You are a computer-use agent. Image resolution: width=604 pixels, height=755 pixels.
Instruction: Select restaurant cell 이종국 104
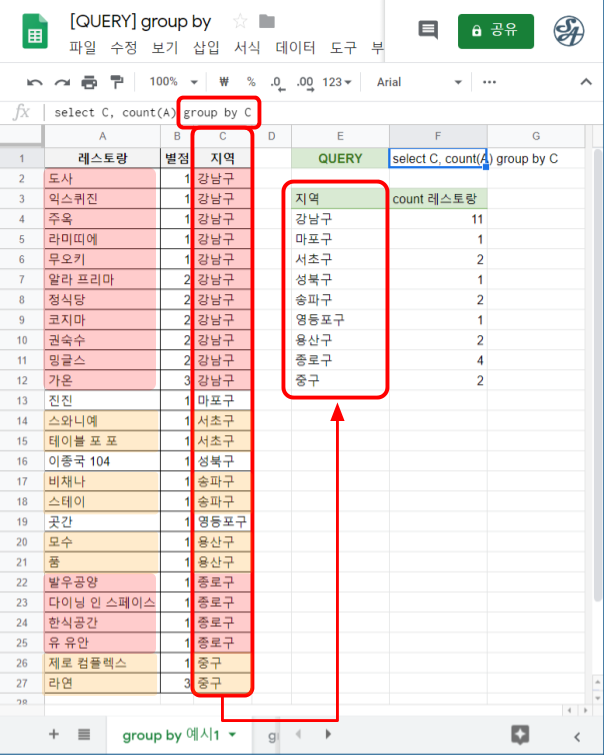point(102,461)
